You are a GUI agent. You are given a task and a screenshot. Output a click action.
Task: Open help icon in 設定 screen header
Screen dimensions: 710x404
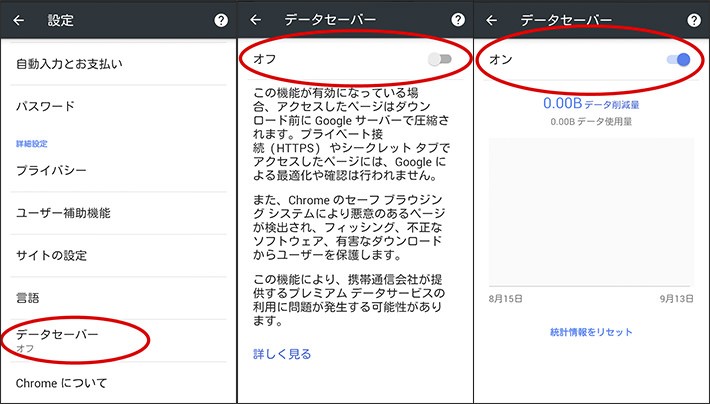click(221, 20)
